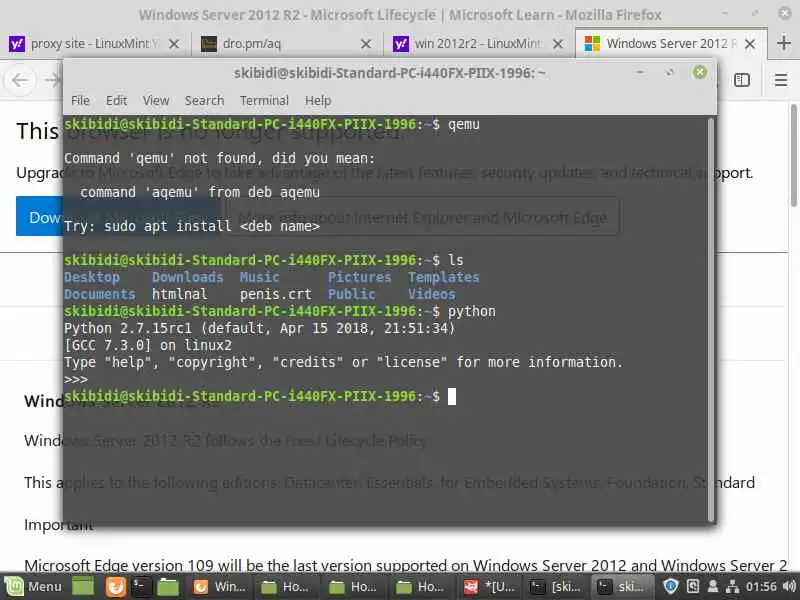Viewport: 800px width, 600px height.
Task: Click the Microsoft logo favicon on active tab
Action: 592,44
